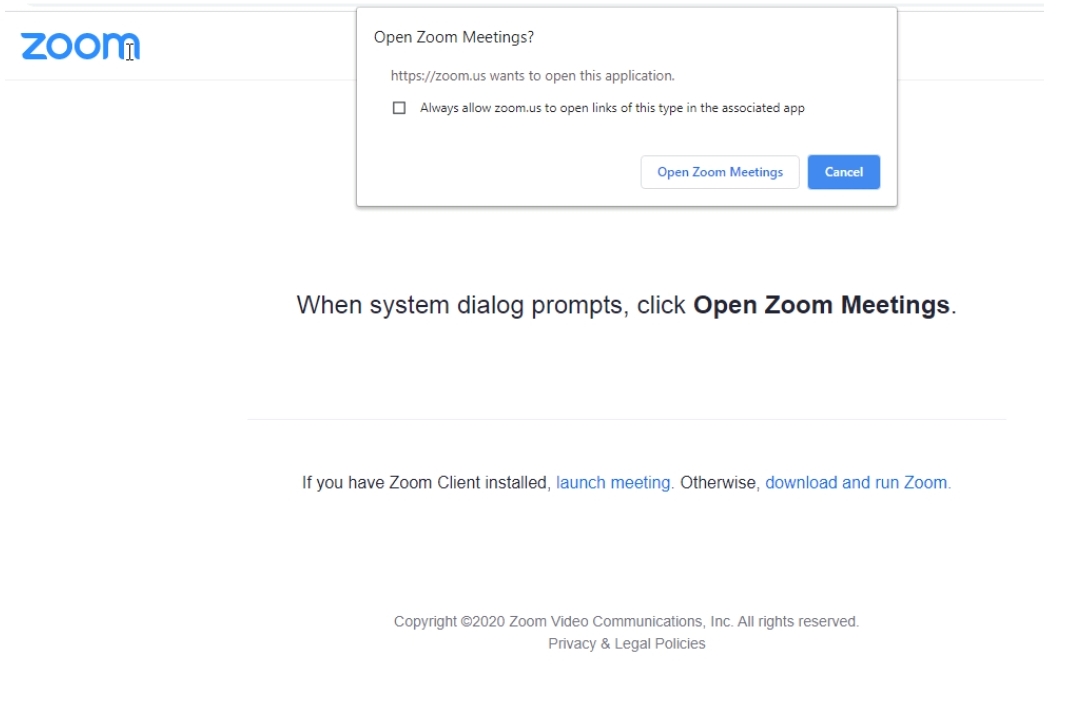Click the horizontal divider below the heading
Image resolution: width=1080 pixels, height=728 pixels.
click(x=626, y=420)
